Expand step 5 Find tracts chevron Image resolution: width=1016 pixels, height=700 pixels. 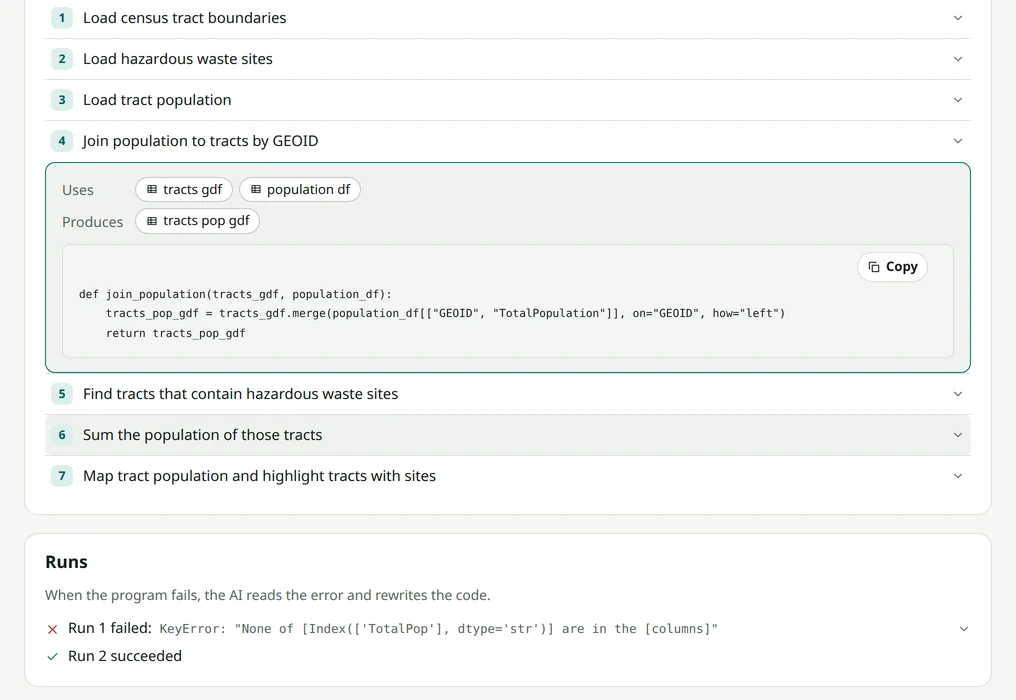(x=958, y=394)
